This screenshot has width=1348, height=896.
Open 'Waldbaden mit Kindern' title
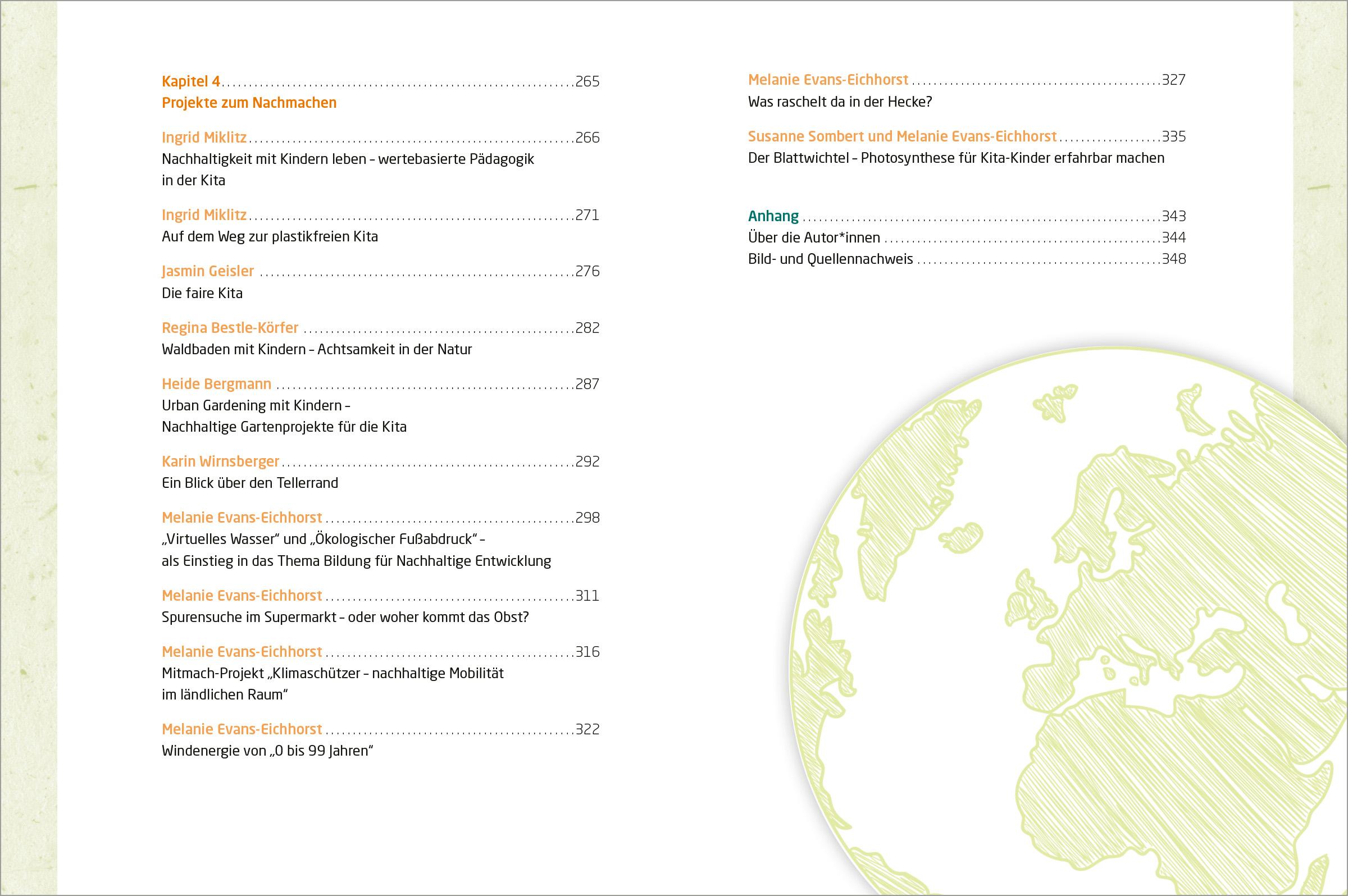coord(317,349)
